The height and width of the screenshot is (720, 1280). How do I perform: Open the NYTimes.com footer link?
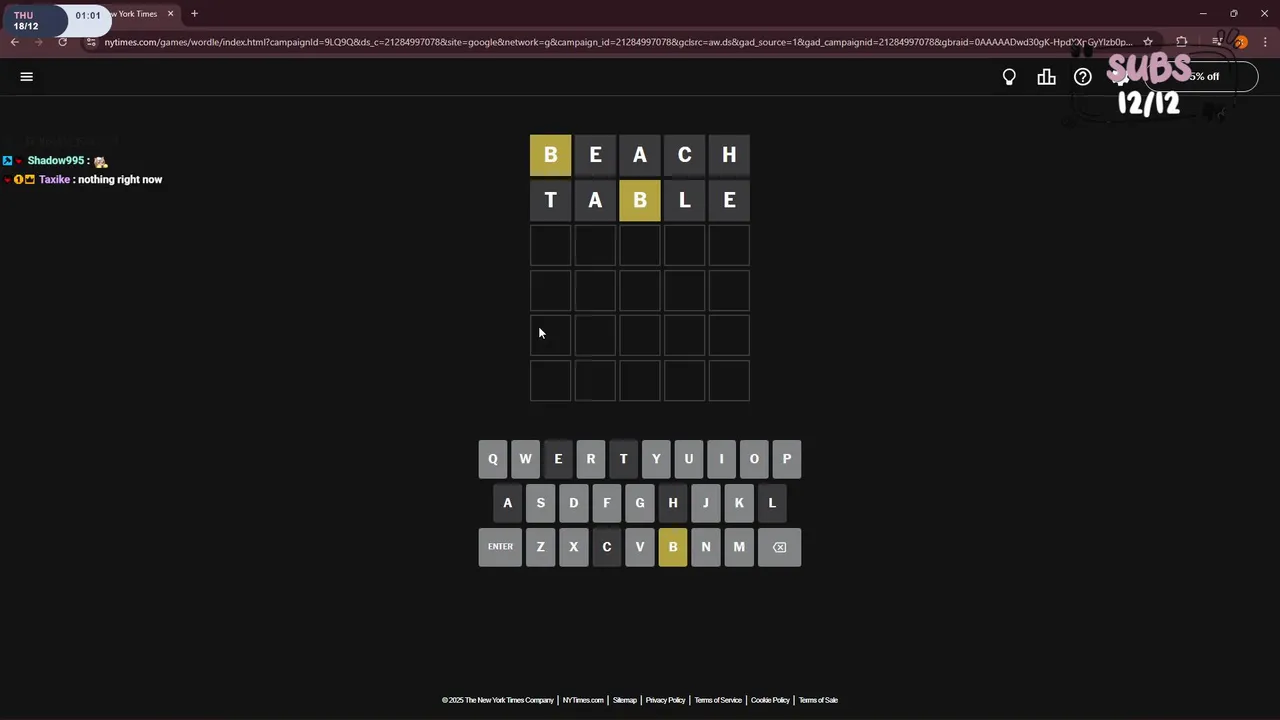(583, 700)
